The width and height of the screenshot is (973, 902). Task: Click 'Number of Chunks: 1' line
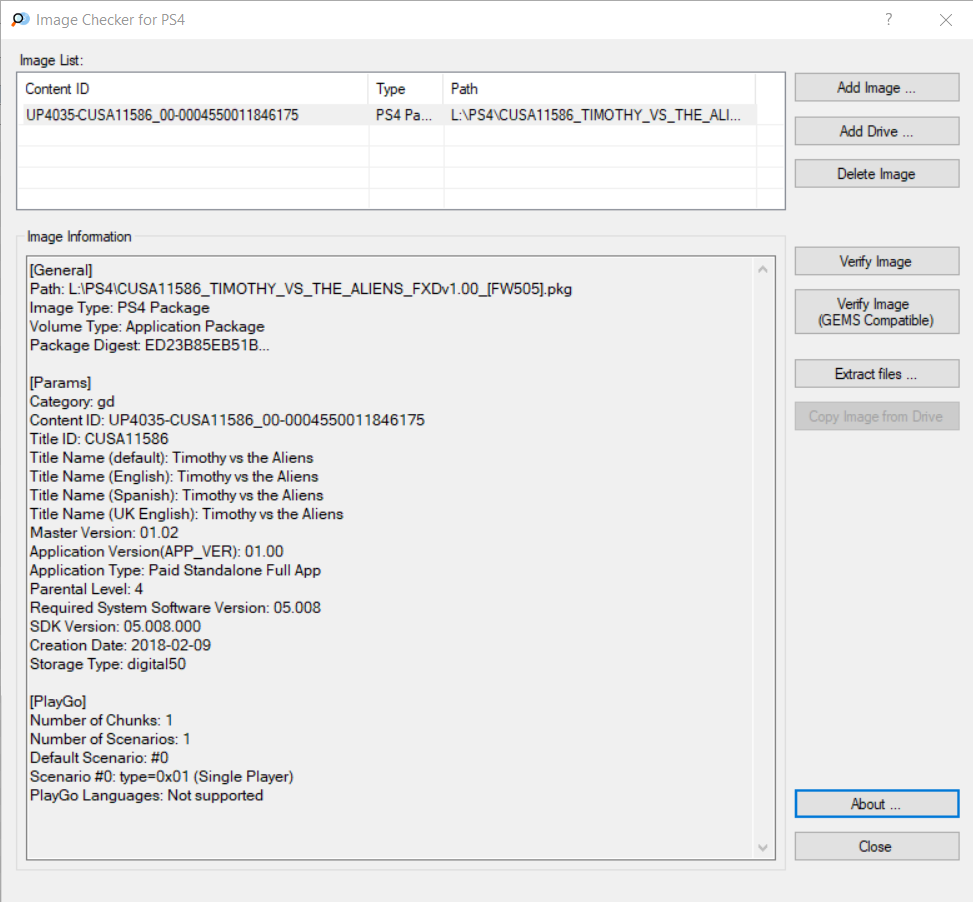[102, 720]
